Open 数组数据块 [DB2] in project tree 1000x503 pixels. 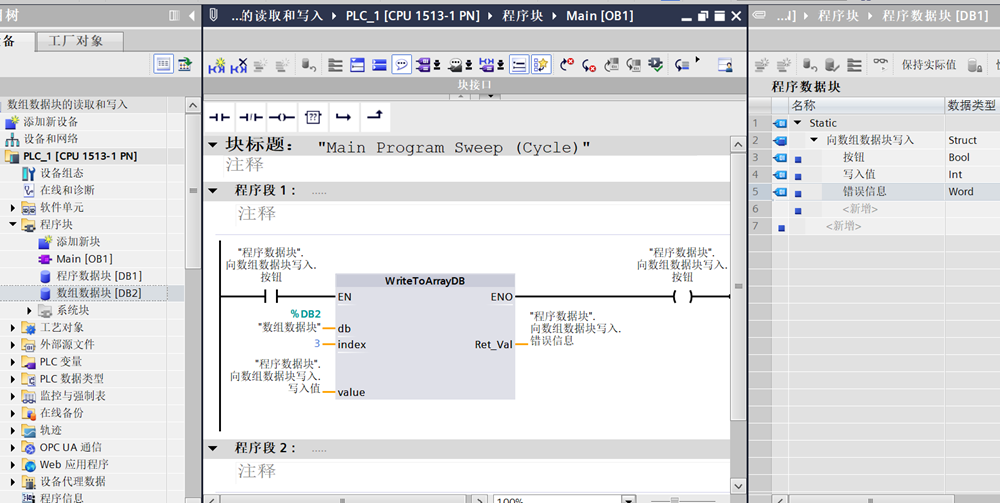(98, 293)
